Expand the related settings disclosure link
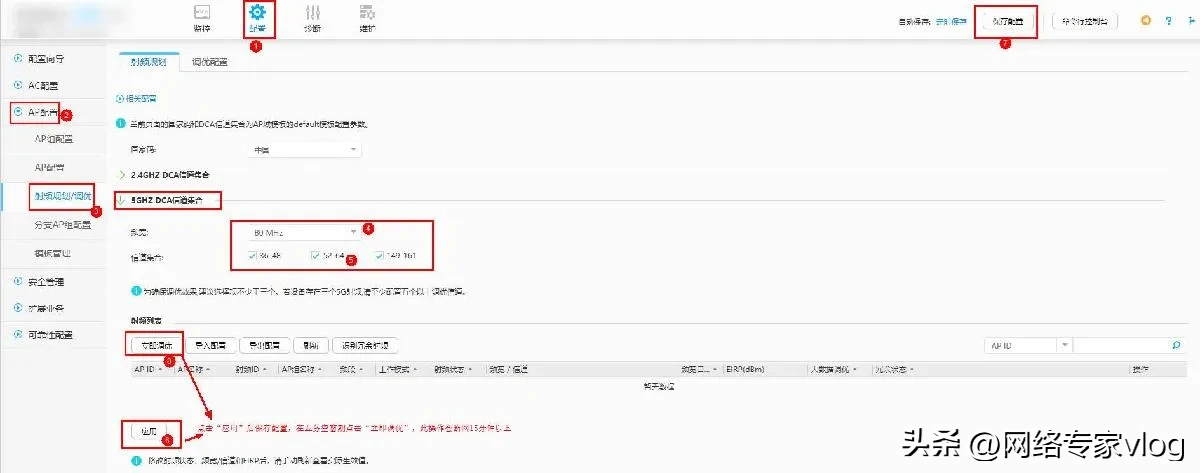The height and width of the screenshot is (473, 1200). click(x=136, y=98)
